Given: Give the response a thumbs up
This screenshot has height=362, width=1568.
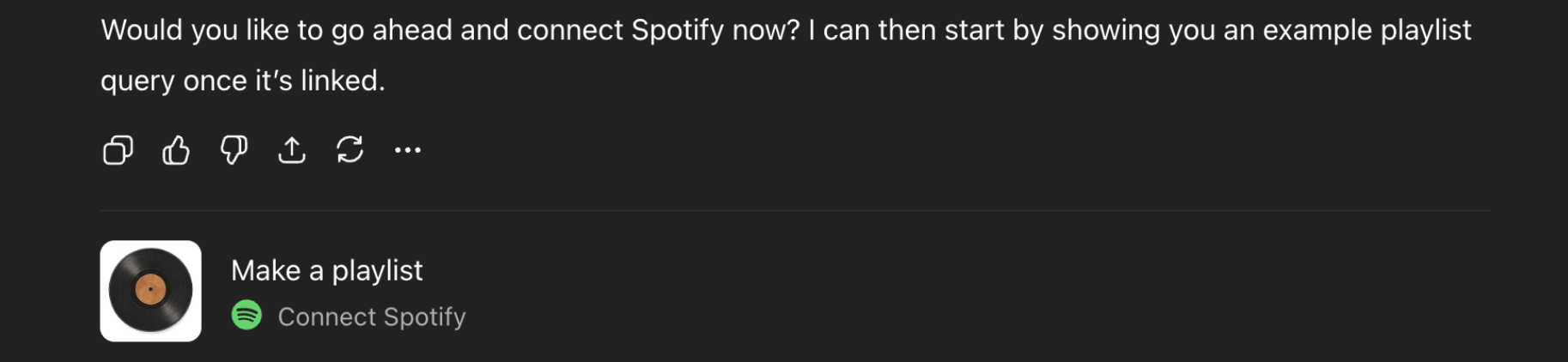Looking at the screenshot, I should (176, 151).
